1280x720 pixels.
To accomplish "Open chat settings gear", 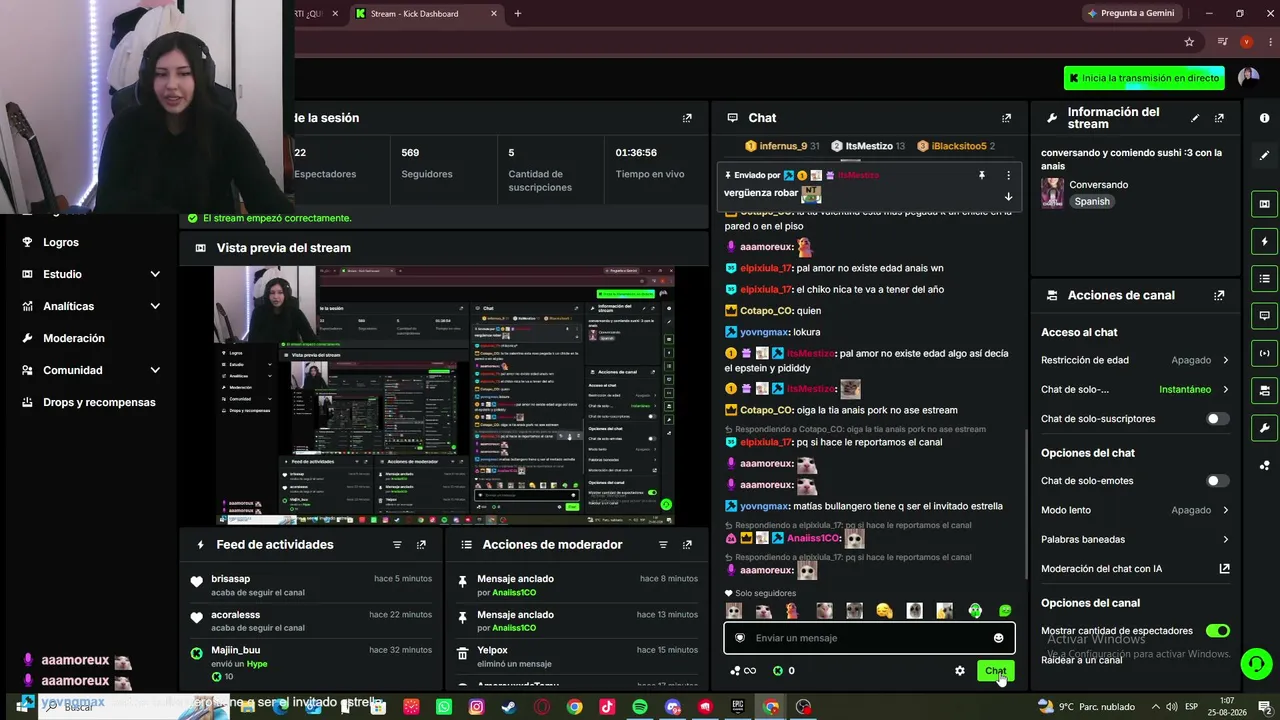I will (960, 671).
